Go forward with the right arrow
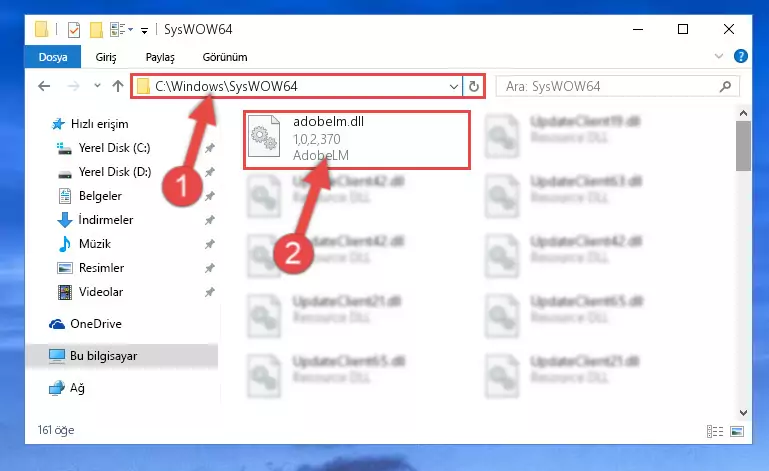 point(74,86)
